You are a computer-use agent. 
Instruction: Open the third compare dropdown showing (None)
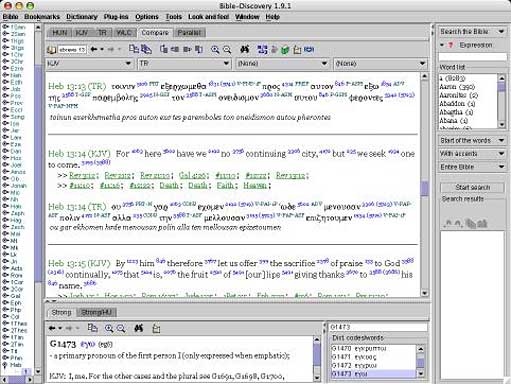coord(282,63)
